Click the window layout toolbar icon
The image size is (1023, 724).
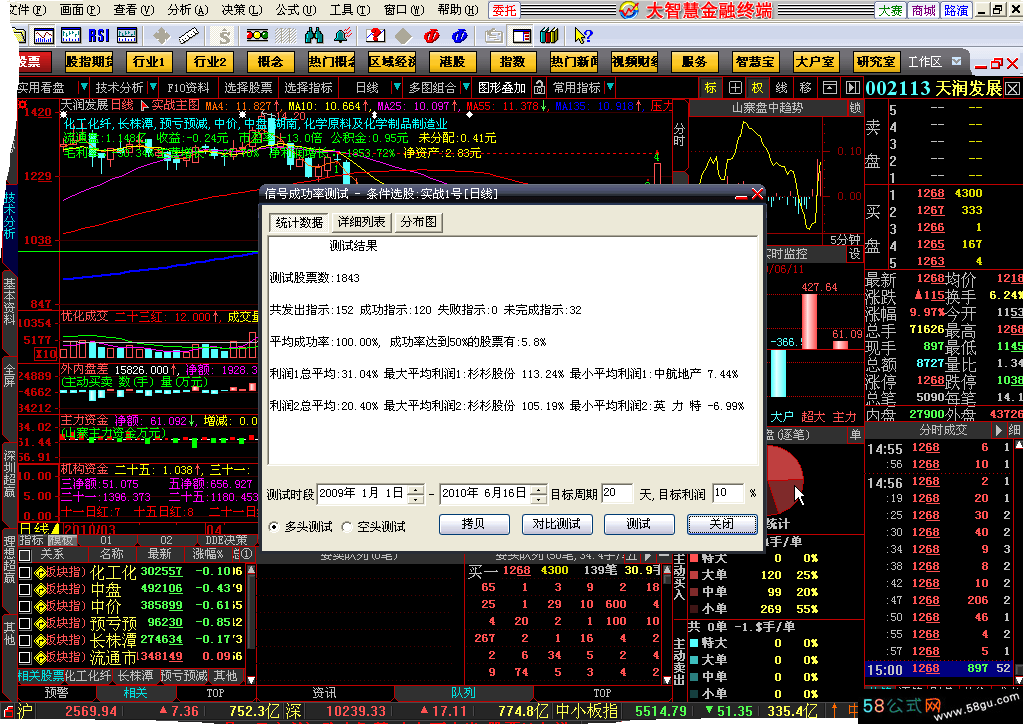pos(522,36)
